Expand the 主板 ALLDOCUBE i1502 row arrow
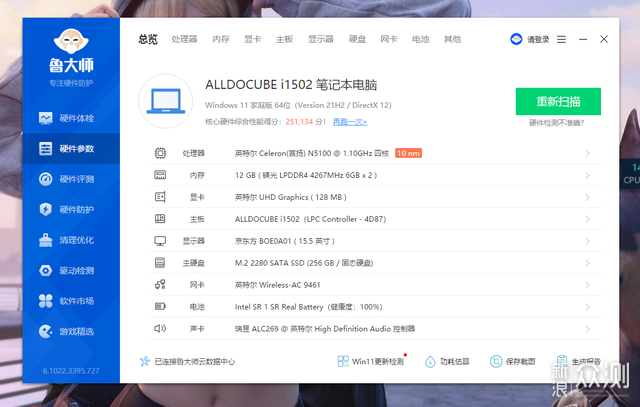This screenshot has width=640, height=407. pyautogui.click(x=587, y=219)
